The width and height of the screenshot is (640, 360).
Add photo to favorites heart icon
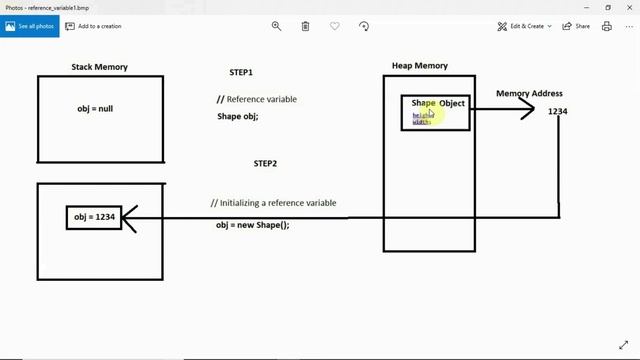[x=335, y=26]
